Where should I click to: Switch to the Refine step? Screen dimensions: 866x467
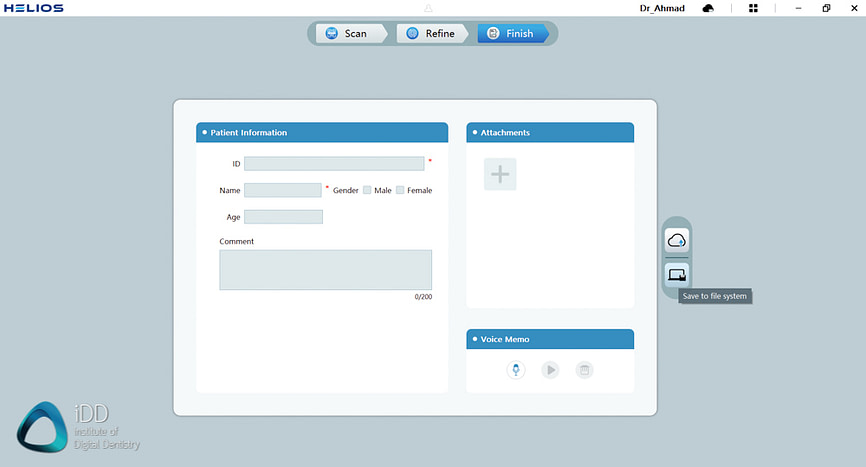429,33
